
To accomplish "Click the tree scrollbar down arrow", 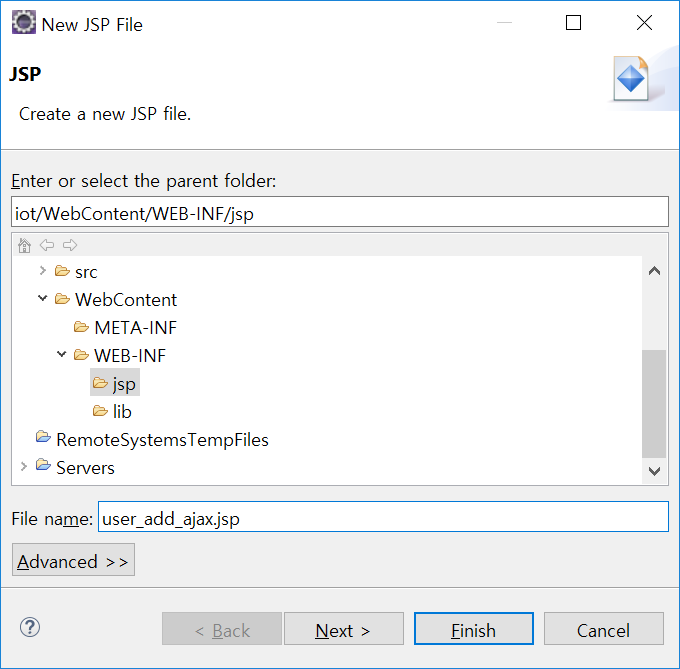I will [x=654, y=471].
